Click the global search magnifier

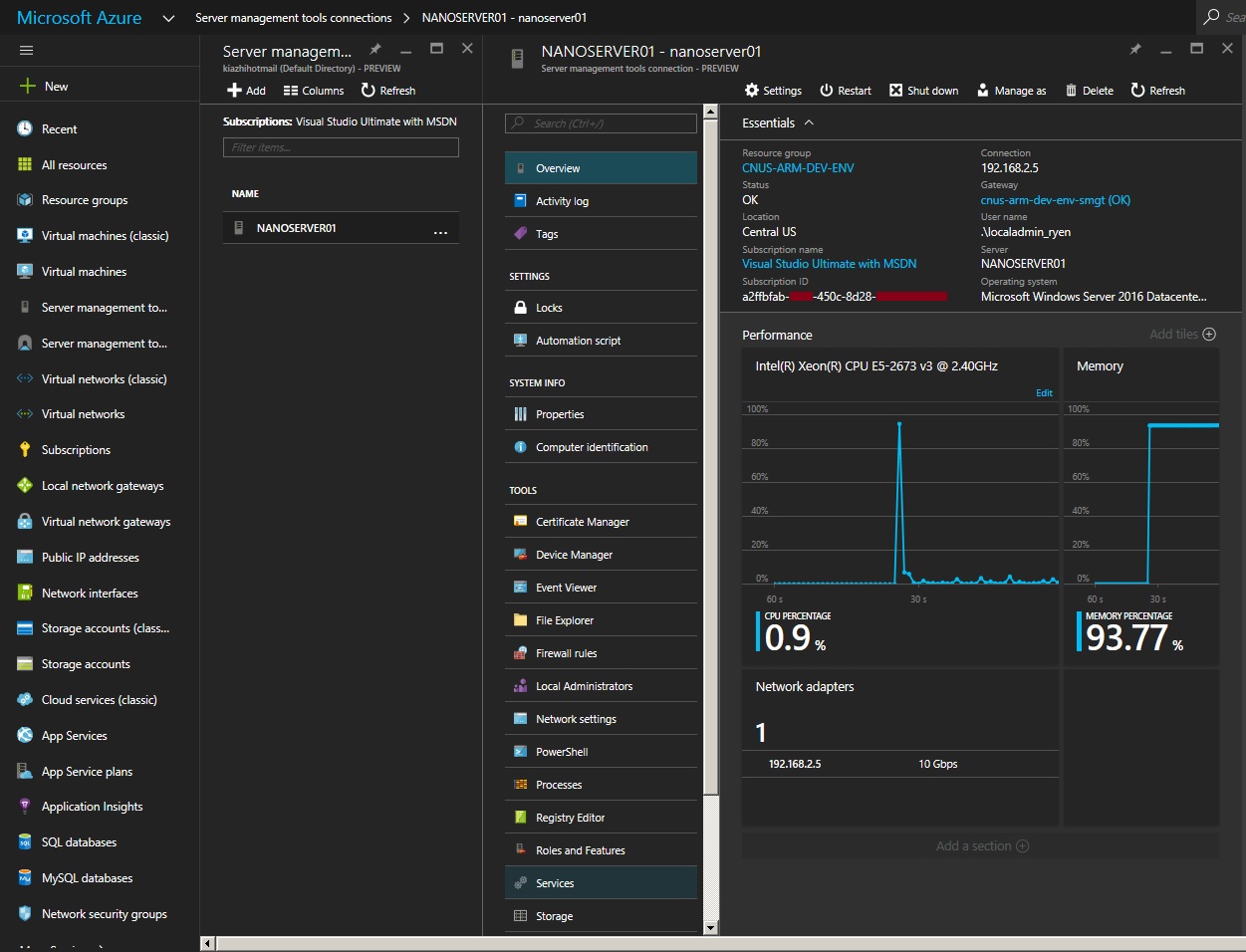coord(1211,17)
